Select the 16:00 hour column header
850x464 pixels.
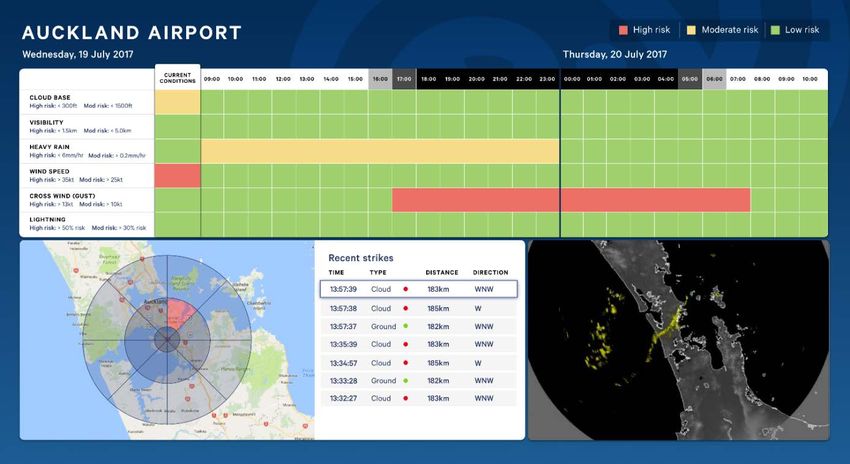(380, 79)
